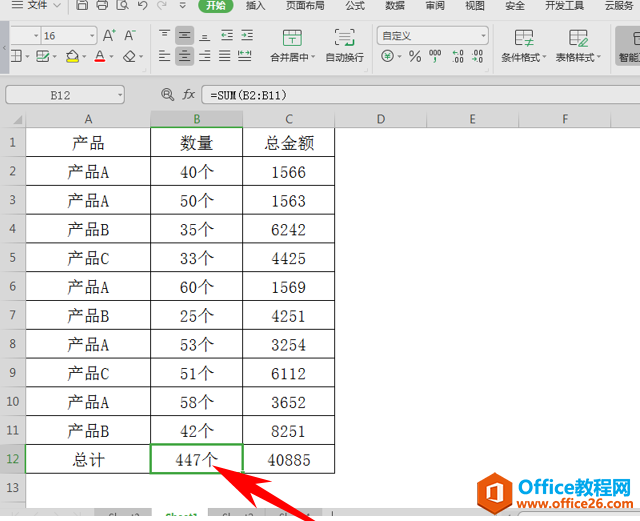Decrease font size with A- icon
Viewport: 640px width, 521px height.
[x=130, y=36]
